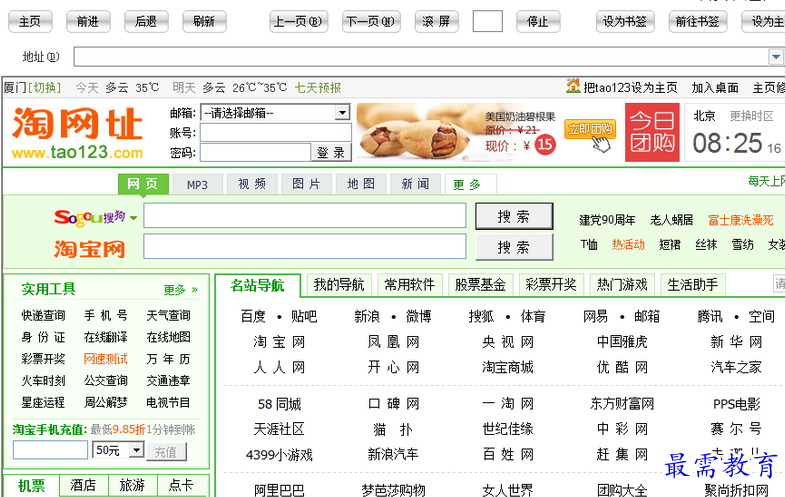Select the 图片 search tab
This screenshot has height=497, width=786.
pyautogui.click(x=307, y=185)
